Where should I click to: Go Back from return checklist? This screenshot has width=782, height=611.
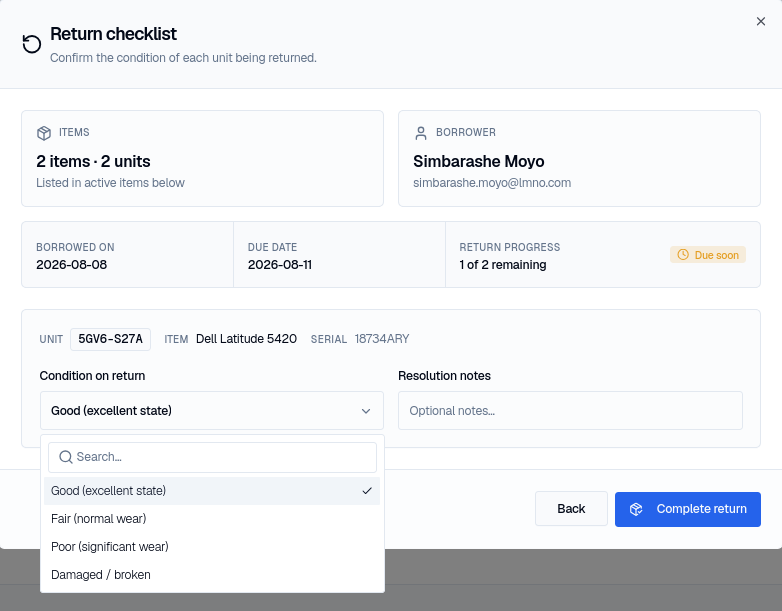pyautogui.click(x=572, y=509)
